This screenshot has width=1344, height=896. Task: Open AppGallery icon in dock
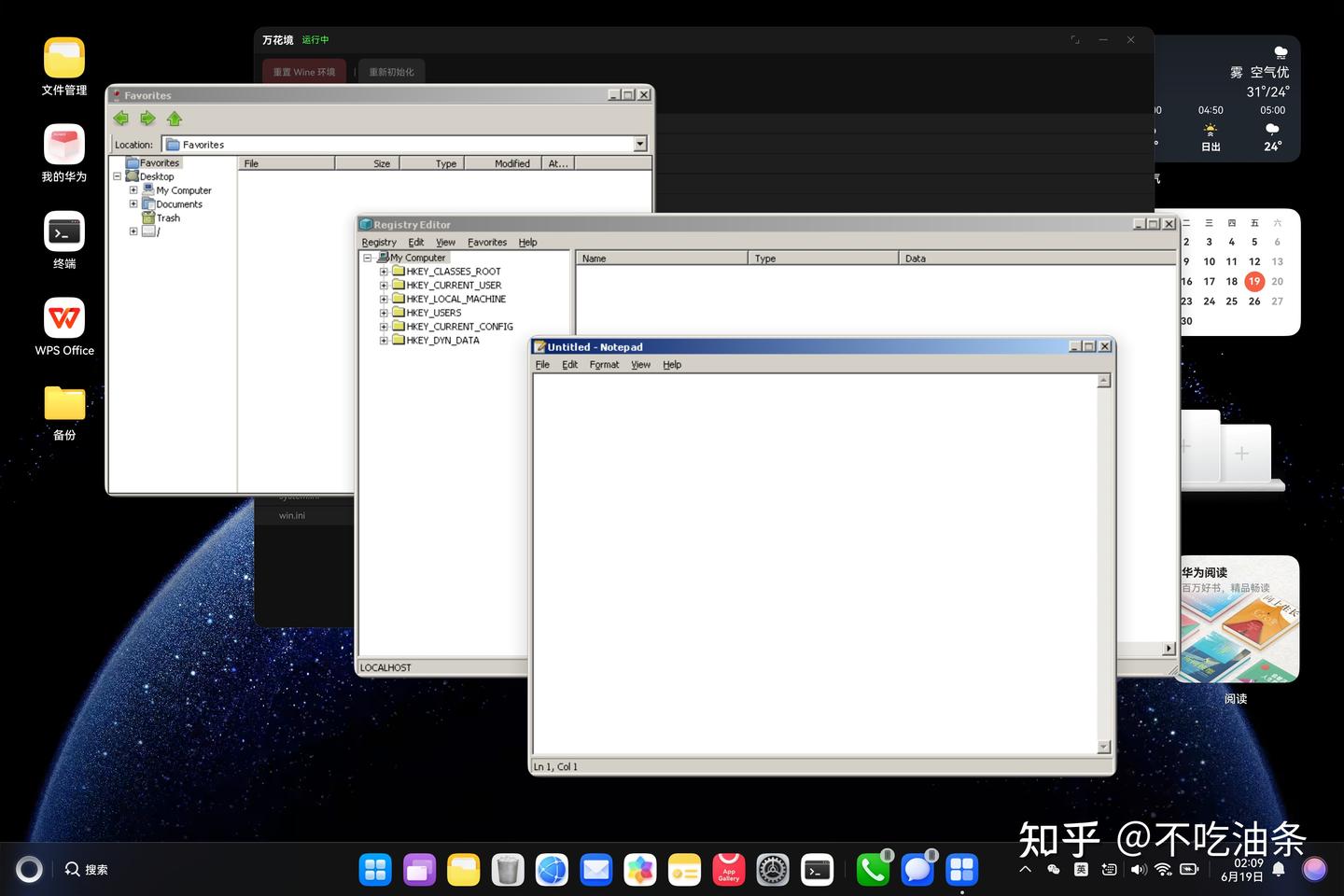click(x=729, y=870)
